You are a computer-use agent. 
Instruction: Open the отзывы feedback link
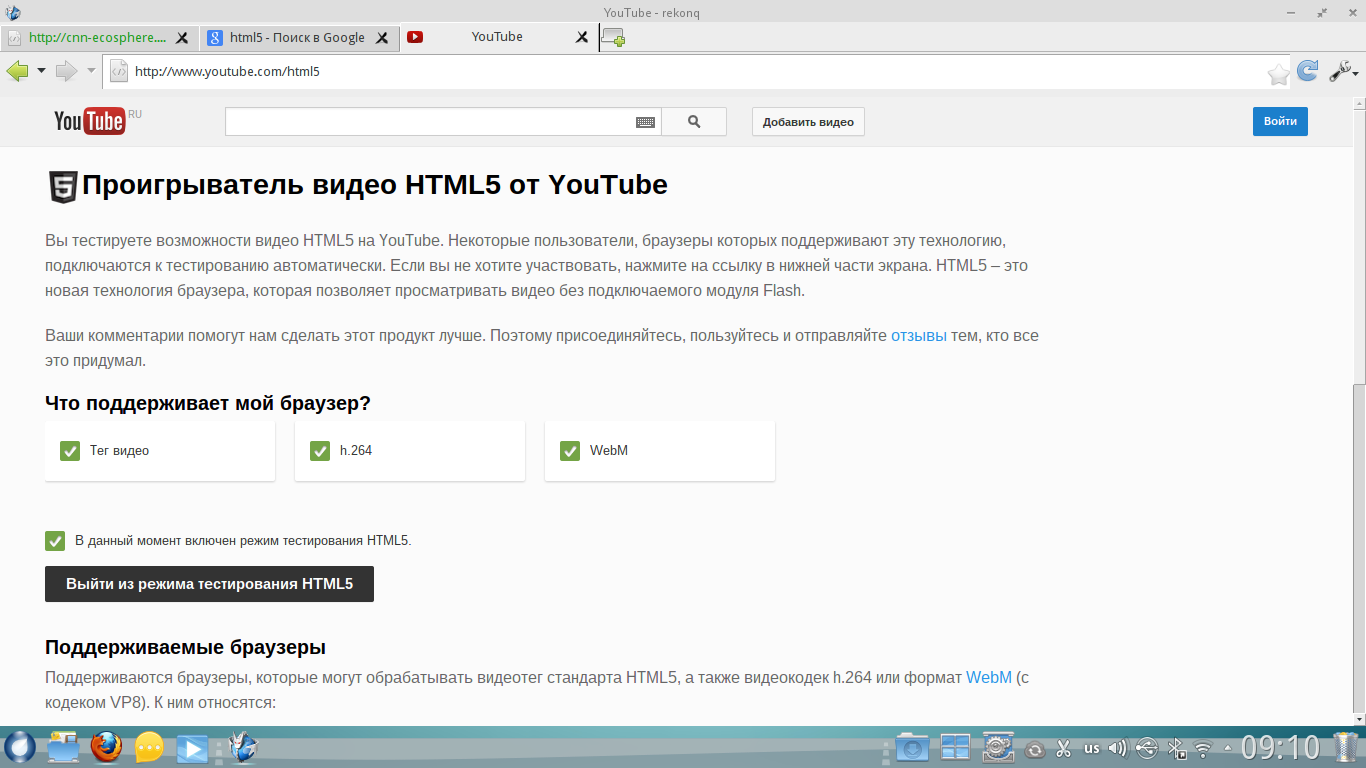tap(919, 336)
